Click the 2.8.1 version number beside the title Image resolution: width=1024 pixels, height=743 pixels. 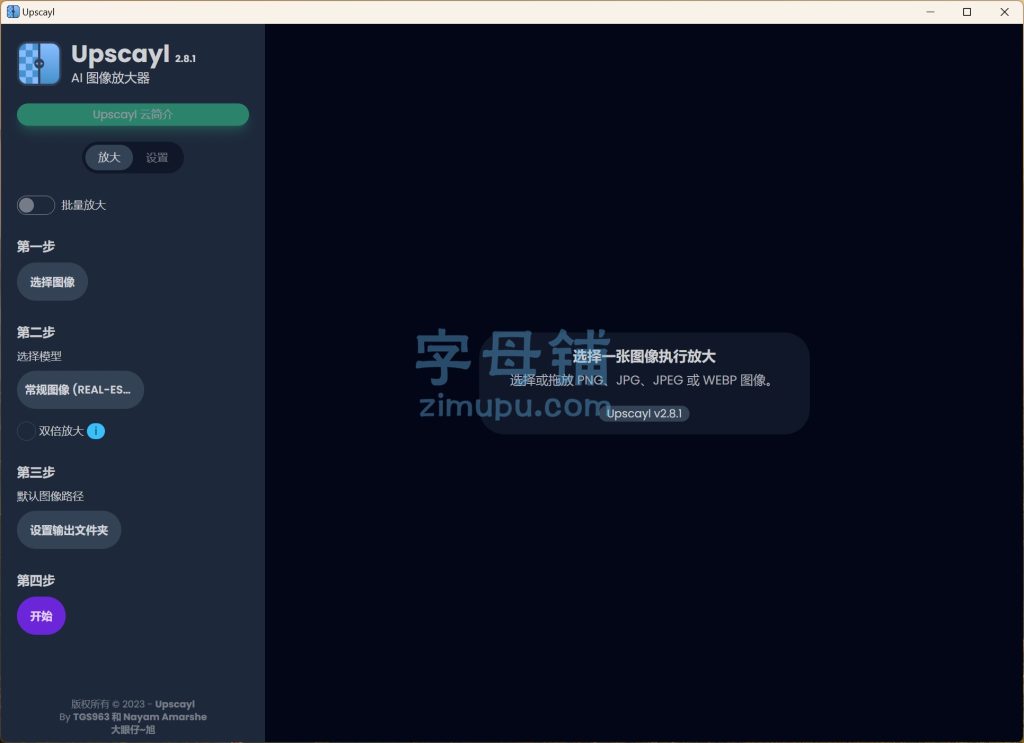coord(185,58)
